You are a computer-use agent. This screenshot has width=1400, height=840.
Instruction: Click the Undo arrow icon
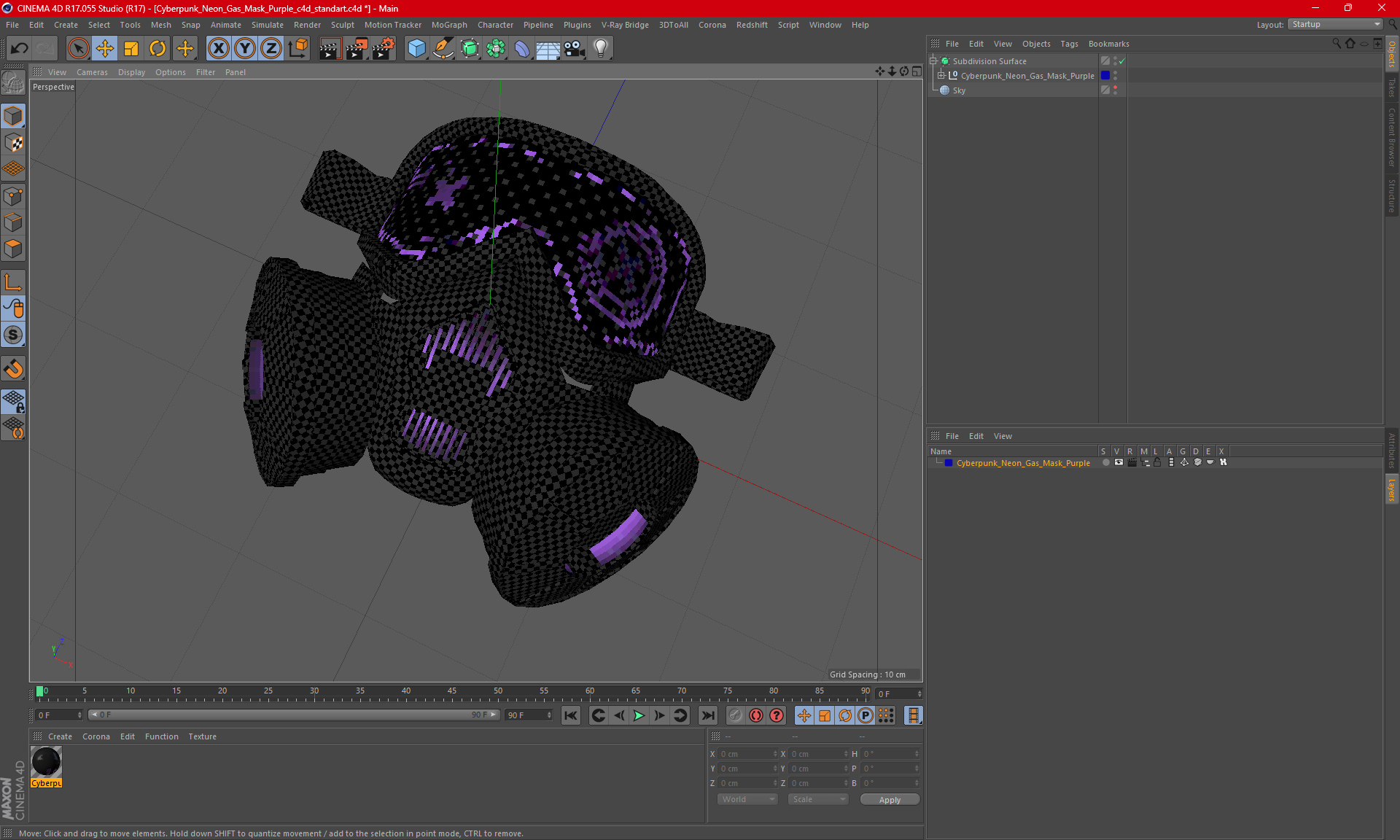click(x=20, y=49)
